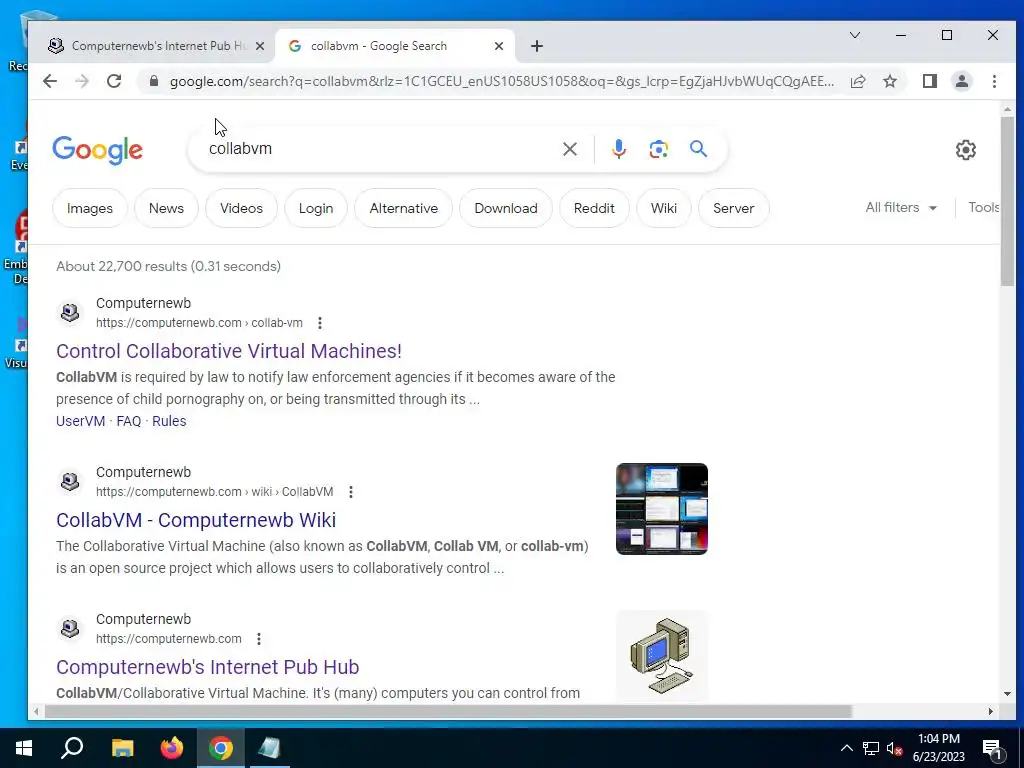Open Windows taskbar search

coord(72,748)
